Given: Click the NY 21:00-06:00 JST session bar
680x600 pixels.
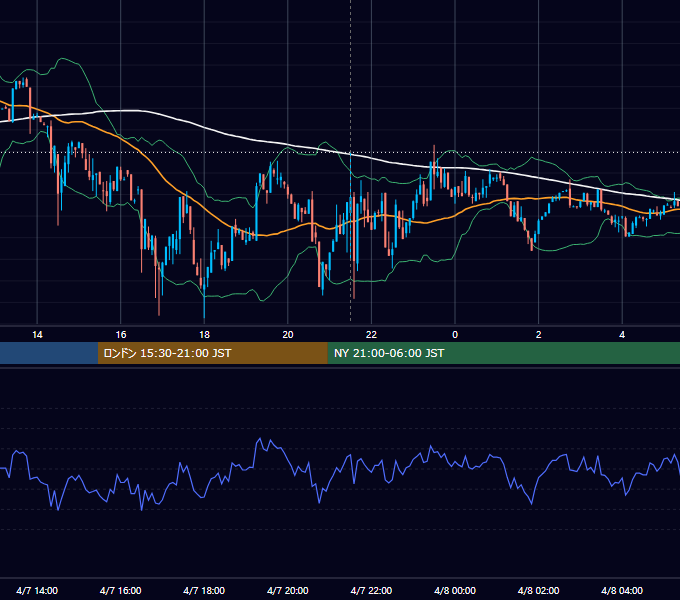Looking at the screenshot, I should 503,353.
